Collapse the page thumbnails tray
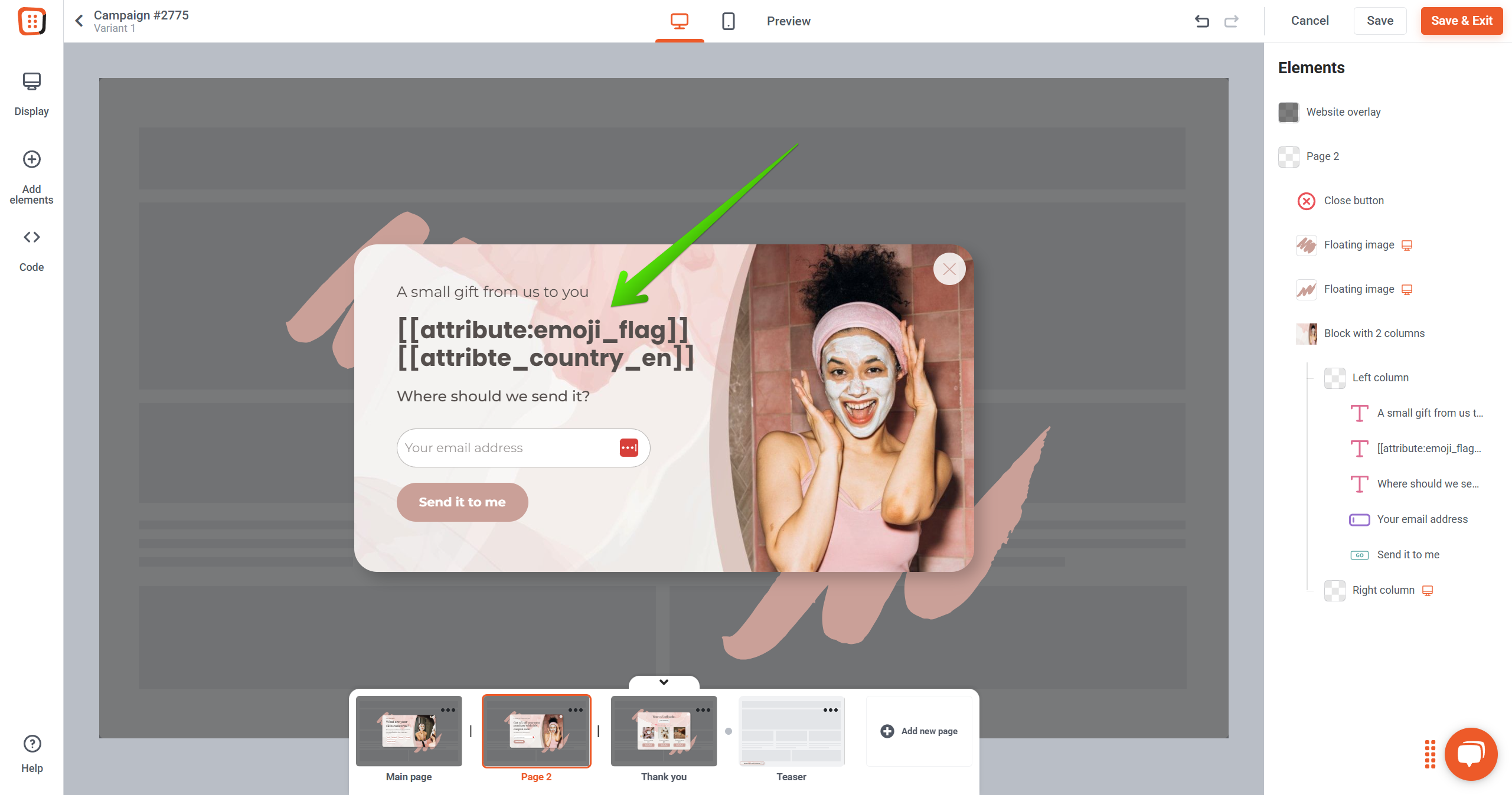 click(x=664, y=682)
